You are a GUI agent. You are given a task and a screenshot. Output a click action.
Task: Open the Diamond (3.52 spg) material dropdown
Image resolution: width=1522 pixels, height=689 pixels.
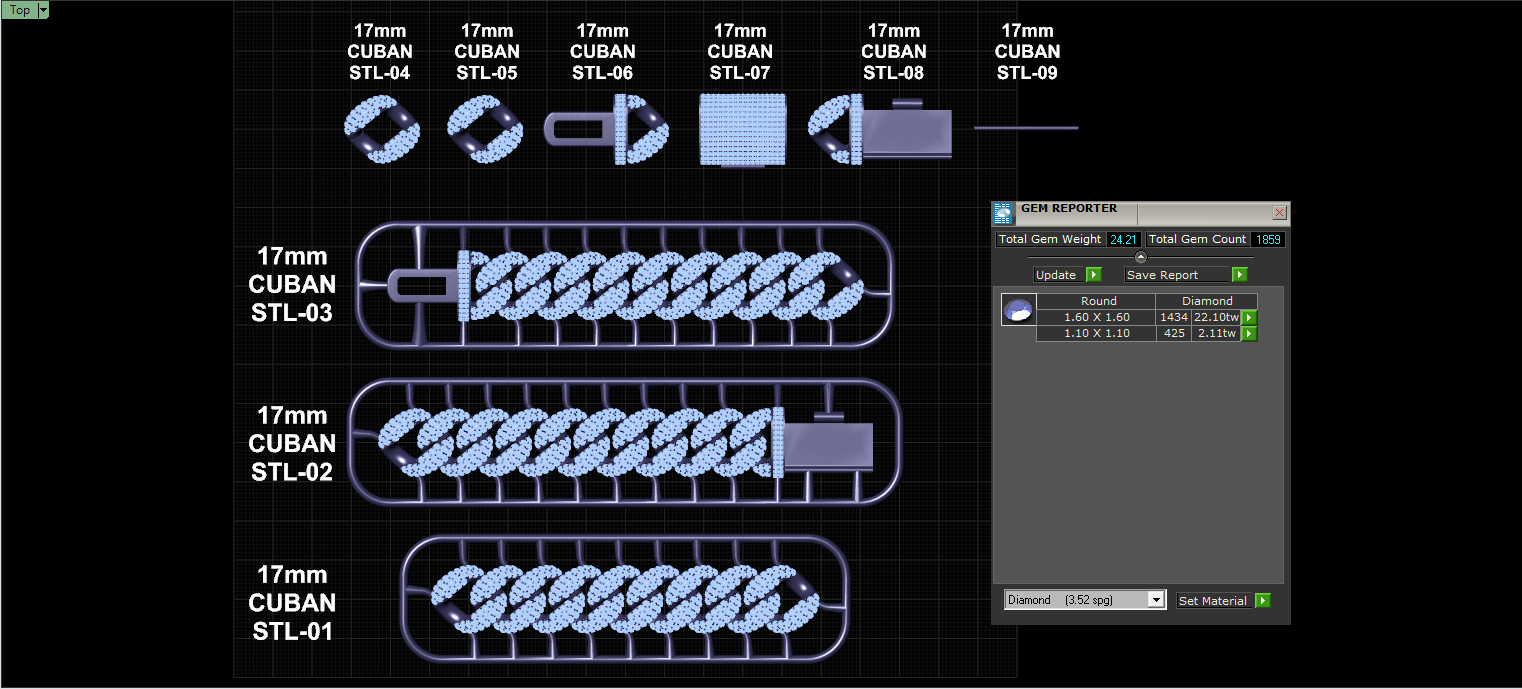click(1085, 600)
